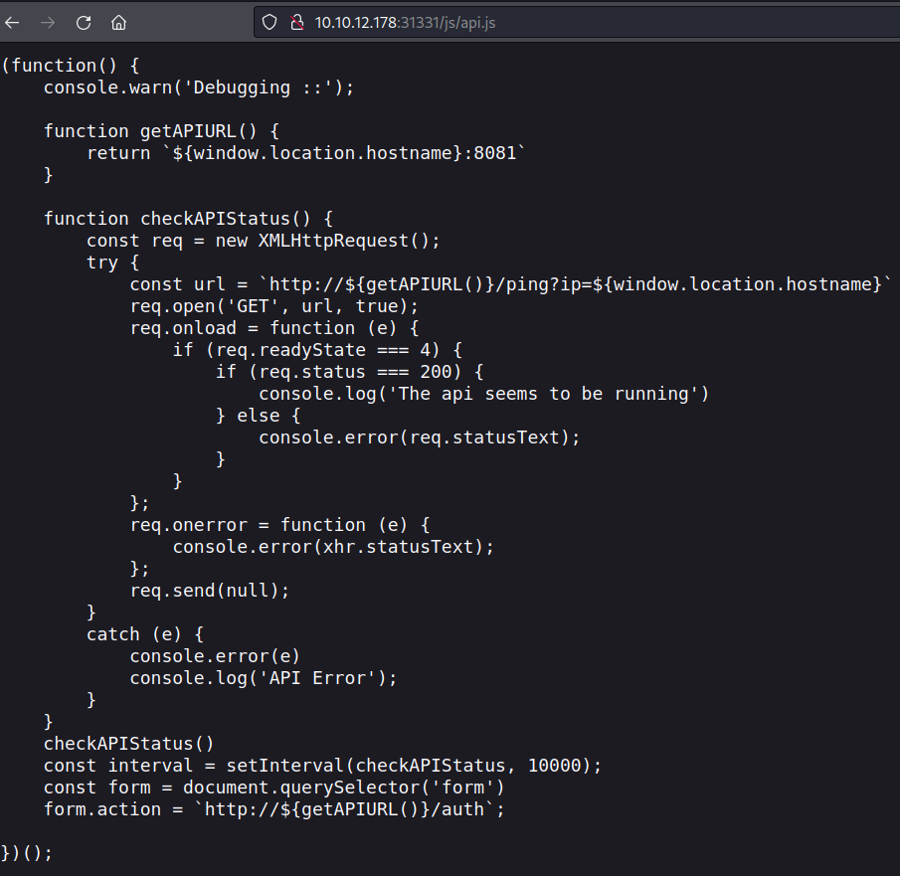The image size is (900, 876).
Task: Go to the Home page
Action: (x=119, y=22)
